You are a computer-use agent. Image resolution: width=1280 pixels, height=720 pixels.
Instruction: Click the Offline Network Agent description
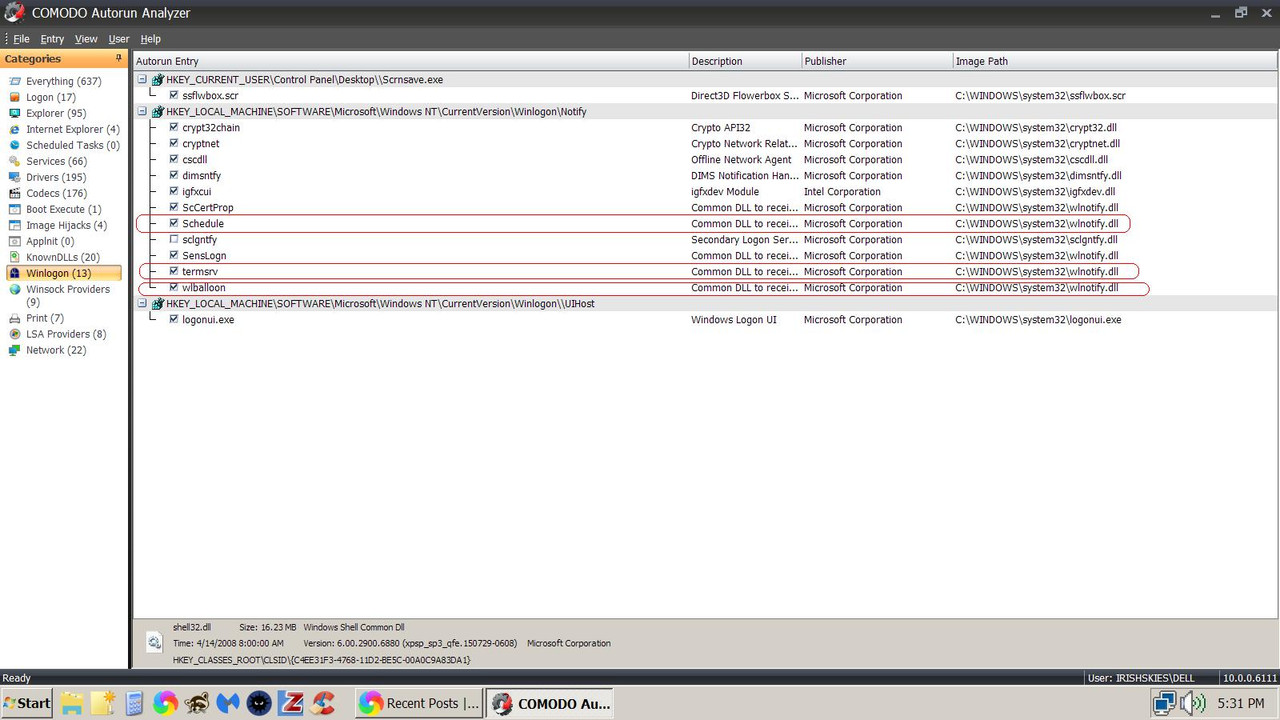coord(741,159)
